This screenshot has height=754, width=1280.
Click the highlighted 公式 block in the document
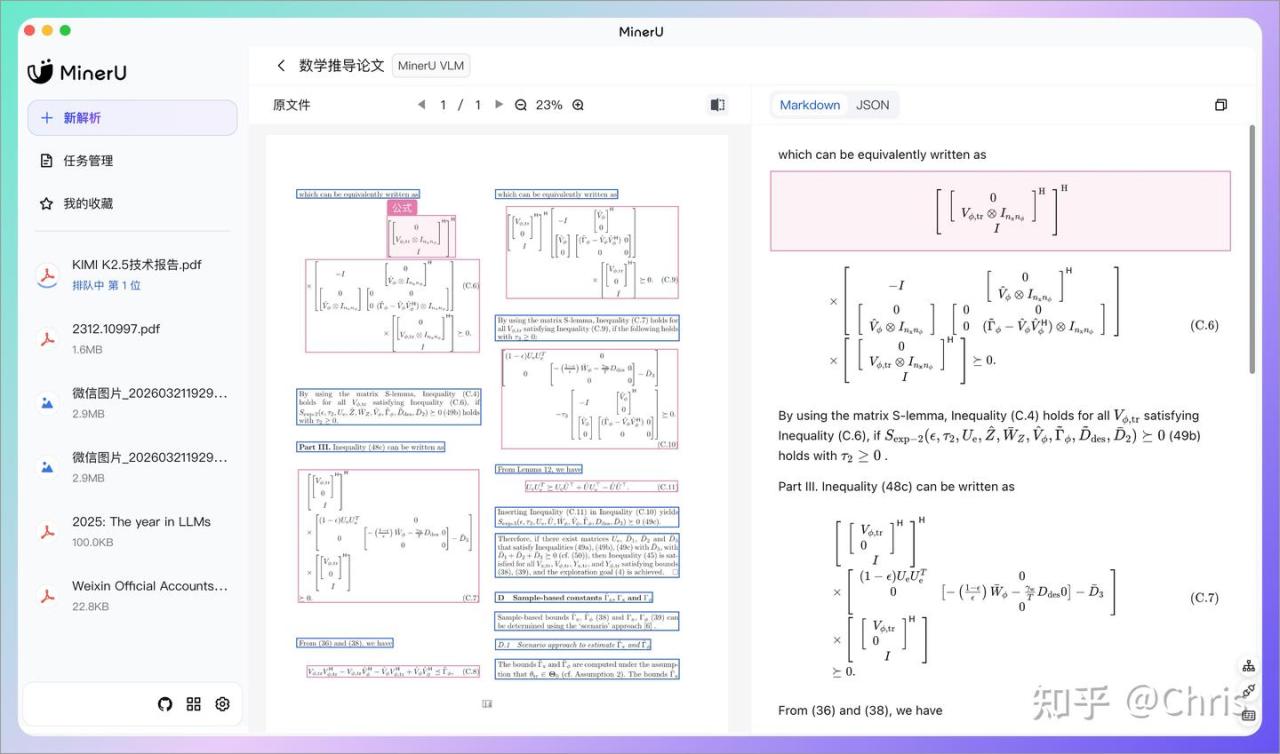[x=421, y=238]
